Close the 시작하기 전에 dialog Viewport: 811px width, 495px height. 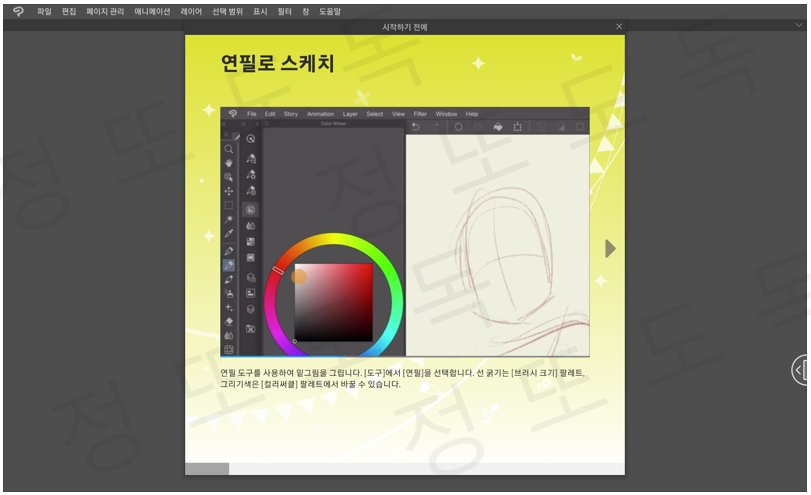pyautogui.click(x=619, y=26)
